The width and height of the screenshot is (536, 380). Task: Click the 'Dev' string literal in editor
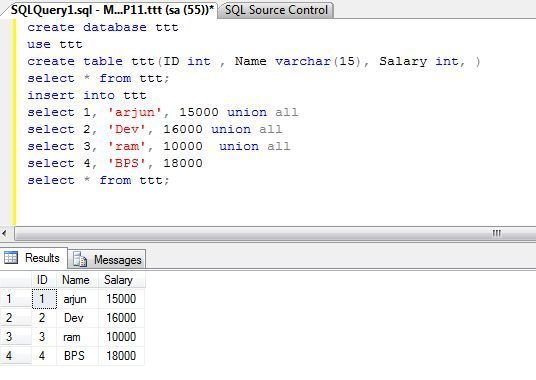point(126,130)
